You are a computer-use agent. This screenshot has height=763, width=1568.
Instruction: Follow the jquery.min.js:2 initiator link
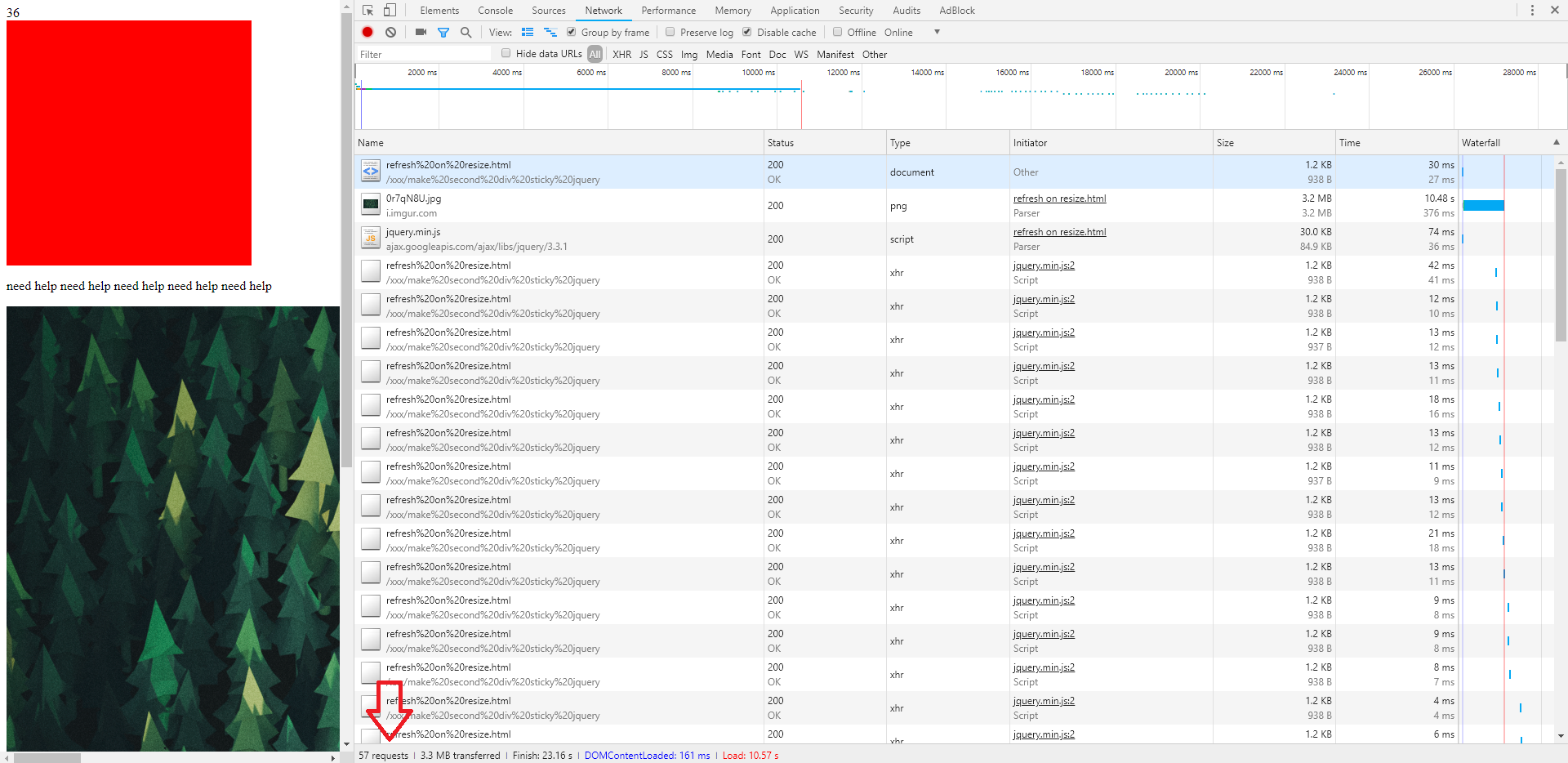point(1043,265)
